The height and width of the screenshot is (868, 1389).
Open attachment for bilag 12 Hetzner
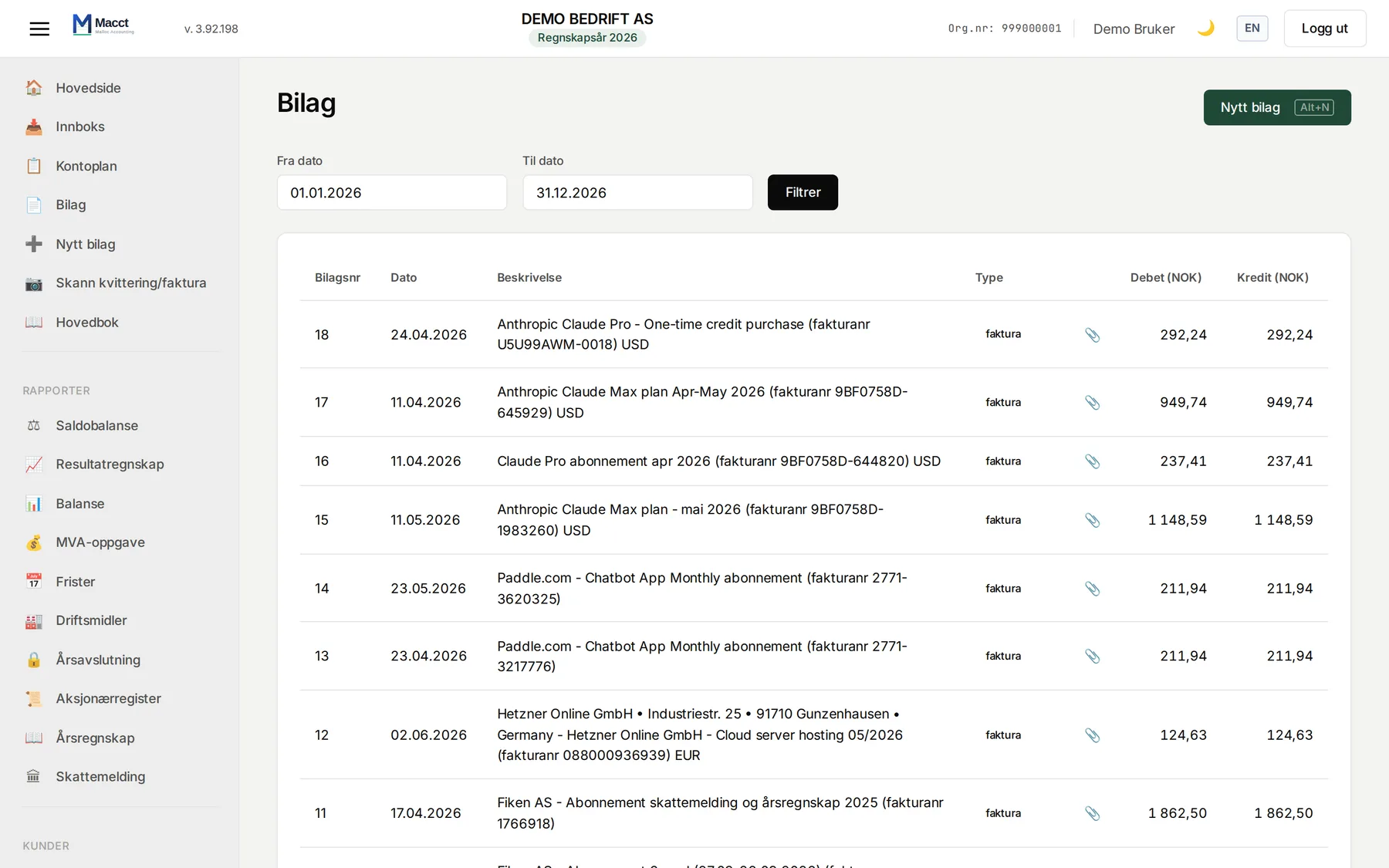click(x=1092, y=735)
